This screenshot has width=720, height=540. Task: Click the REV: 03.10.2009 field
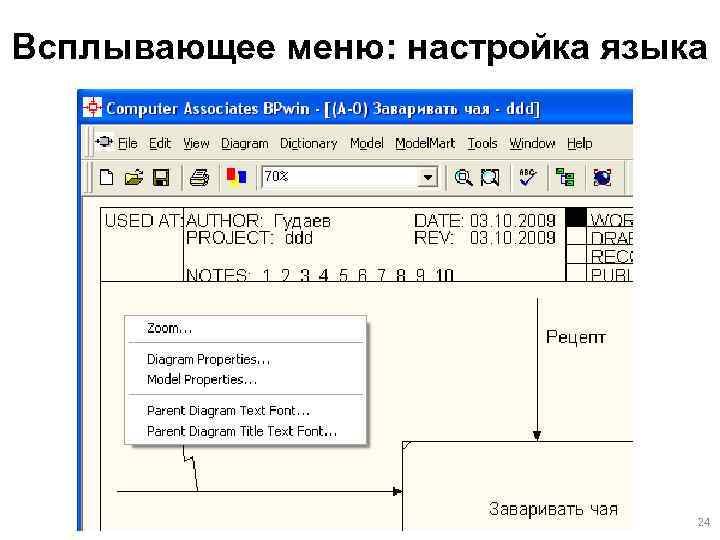pos(485,238)
